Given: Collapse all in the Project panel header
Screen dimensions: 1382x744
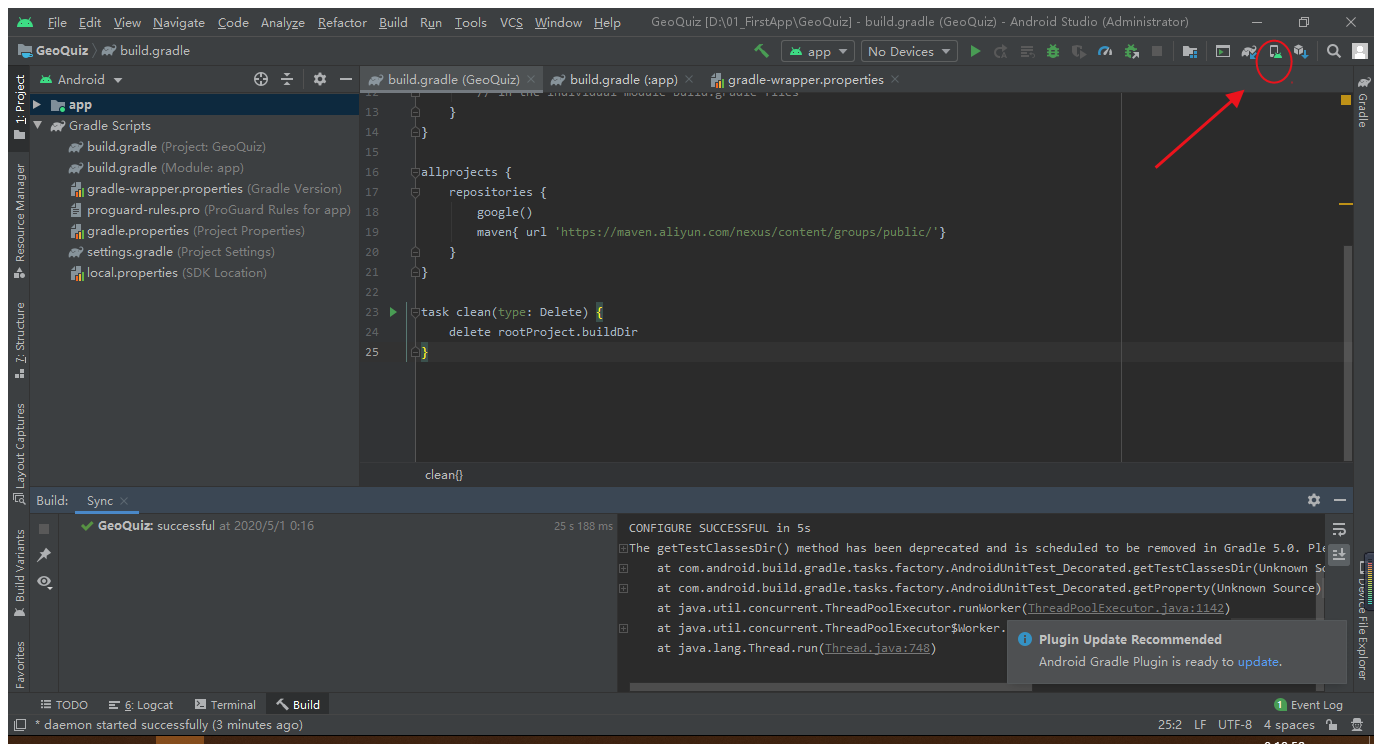Looking at the screenshot, I should pyautogui.click(x=287, y=79).
